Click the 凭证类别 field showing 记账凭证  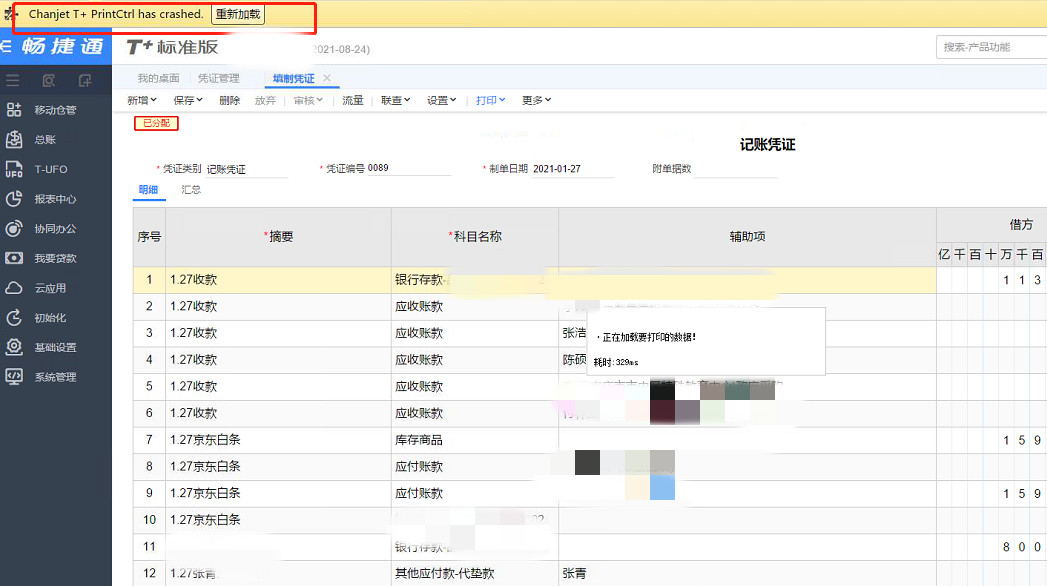246,169
